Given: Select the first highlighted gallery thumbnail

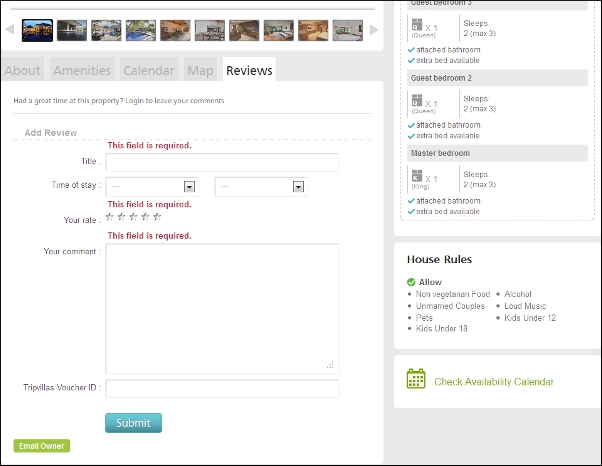Looking at the screenshot, I should tap(37, 30).
